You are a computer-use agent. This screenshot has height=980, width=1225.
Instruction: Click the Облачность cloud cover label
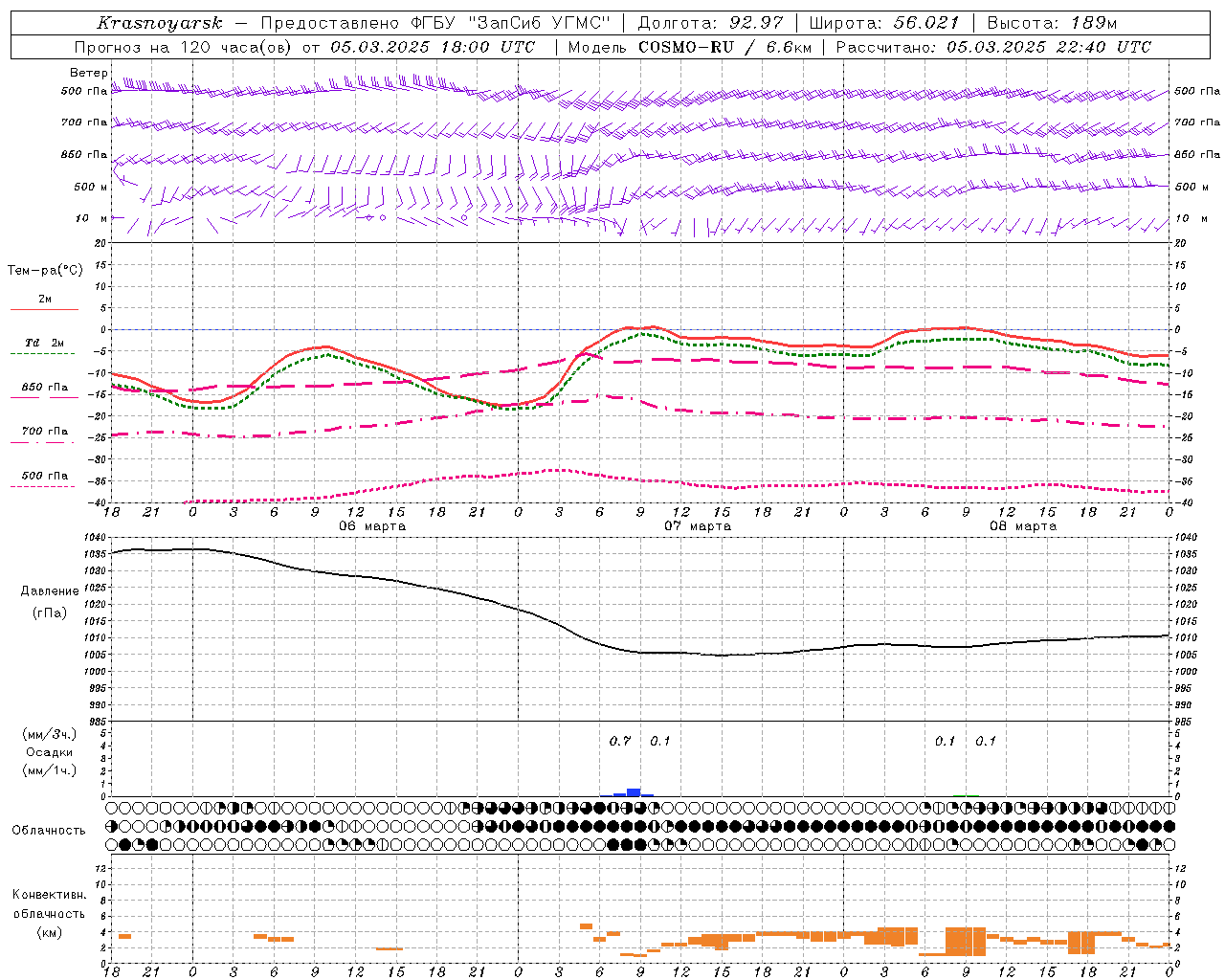49,831
